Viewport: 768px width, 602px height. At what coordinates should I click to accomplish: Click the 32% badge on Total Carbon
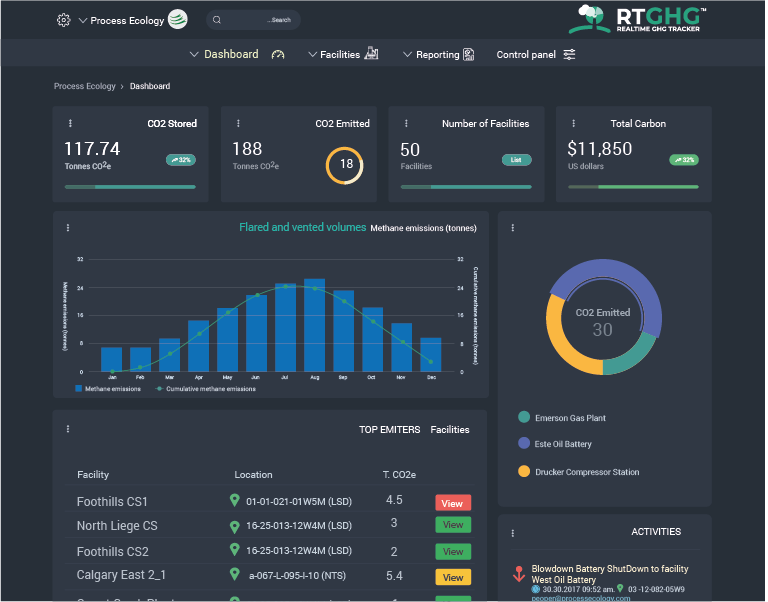click(x=684, y=160)
